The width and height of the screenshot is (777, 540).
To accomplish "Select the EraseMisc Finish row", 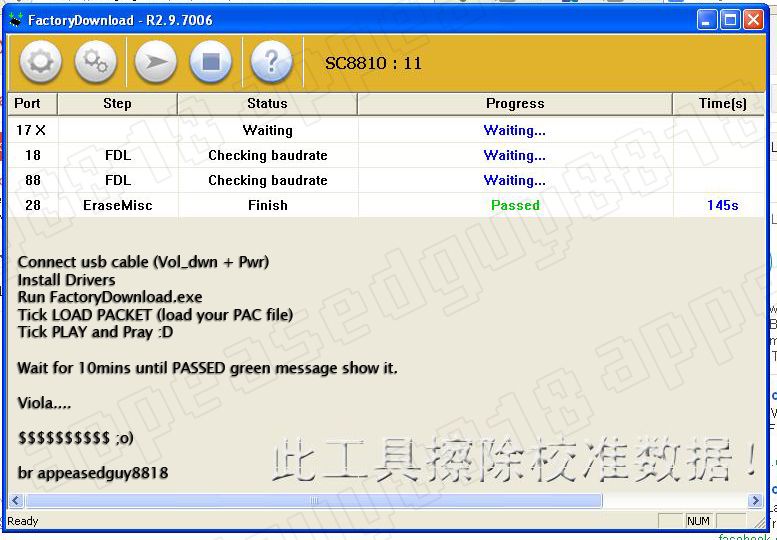I will 267,205.
